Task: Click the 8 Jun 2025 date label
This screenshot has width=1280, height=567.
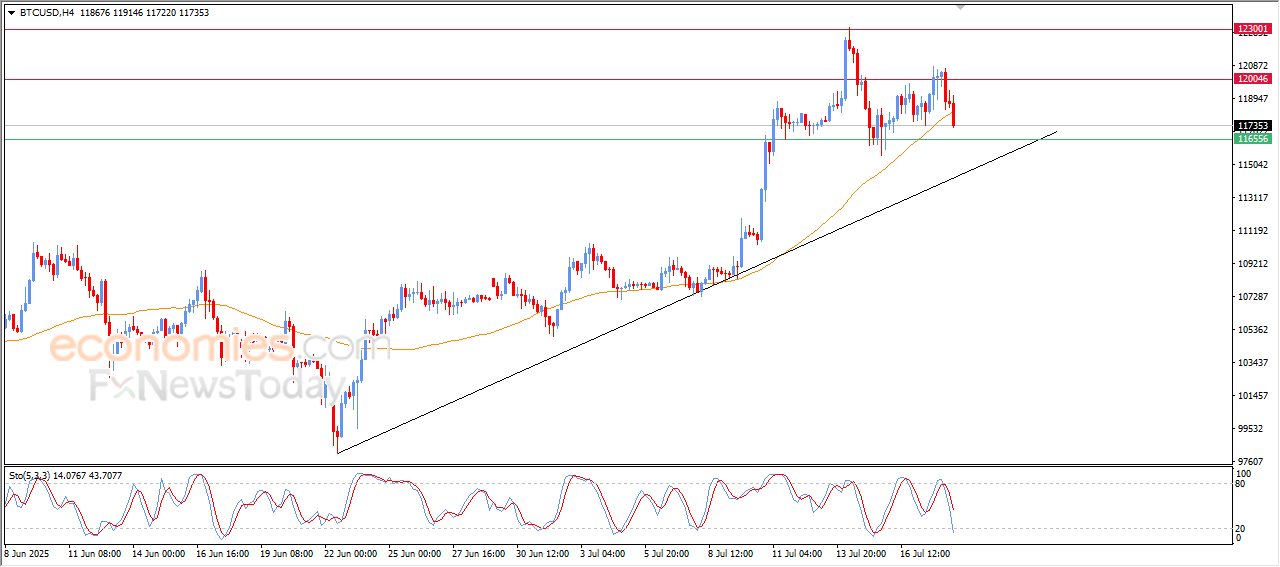Action: (27, 552)
